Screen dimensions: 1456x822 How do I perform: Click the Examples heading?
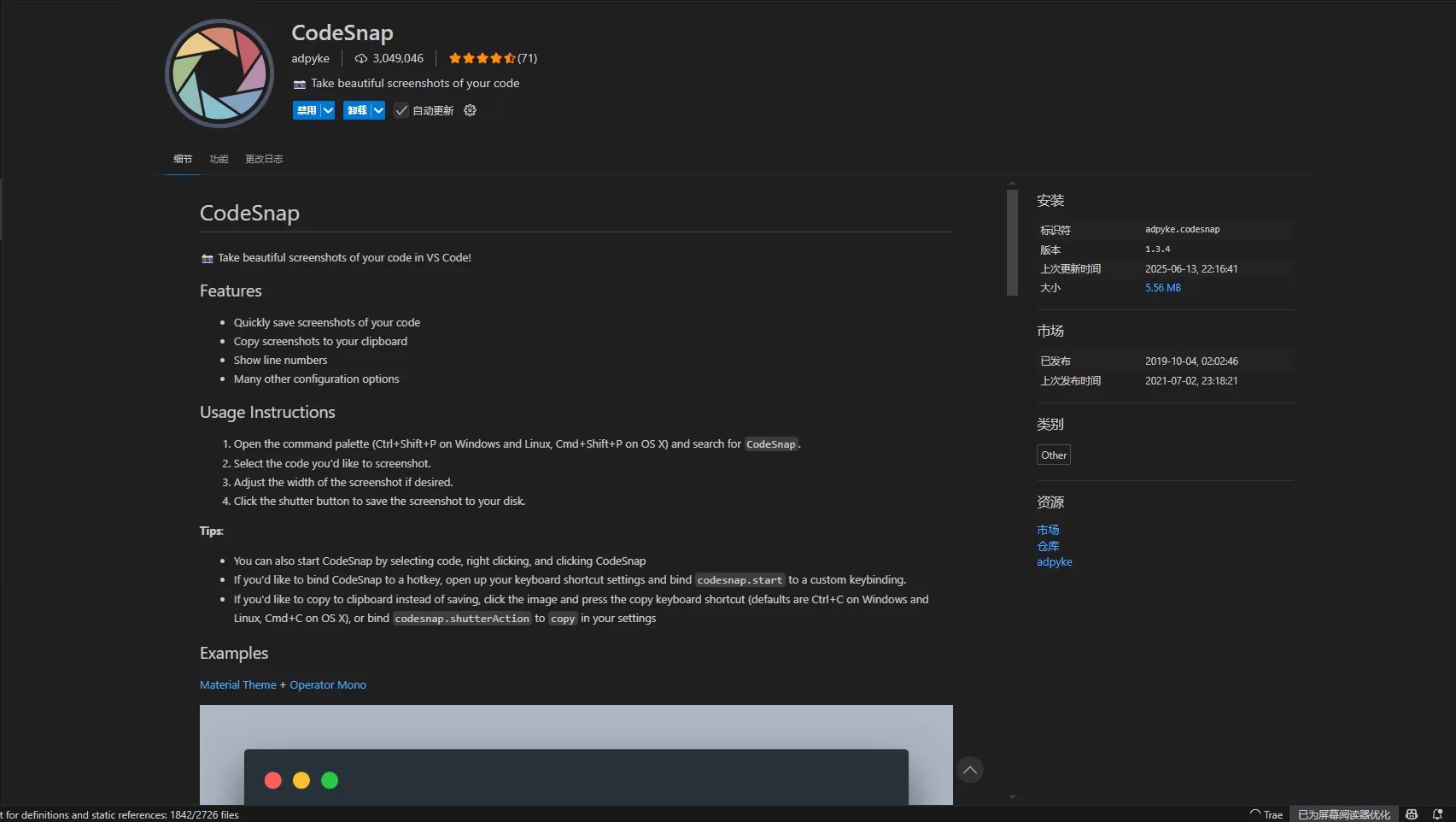point(234,653)
